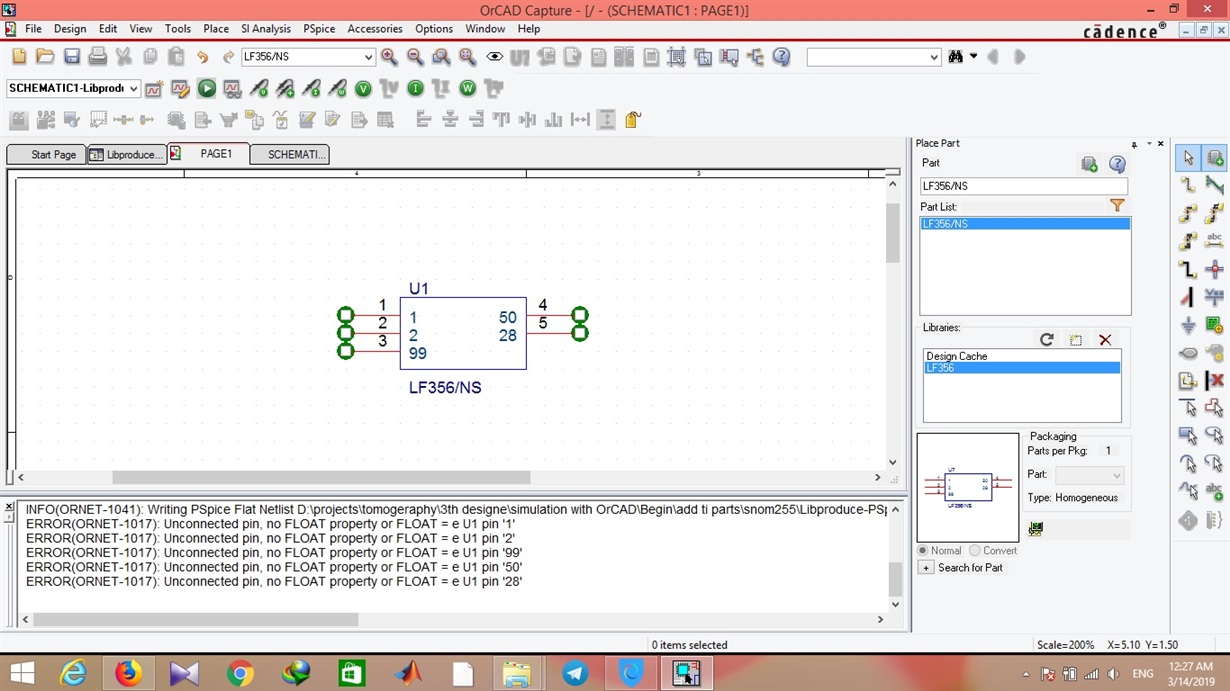Enable bias voltage display V icon

coord(363,89)
